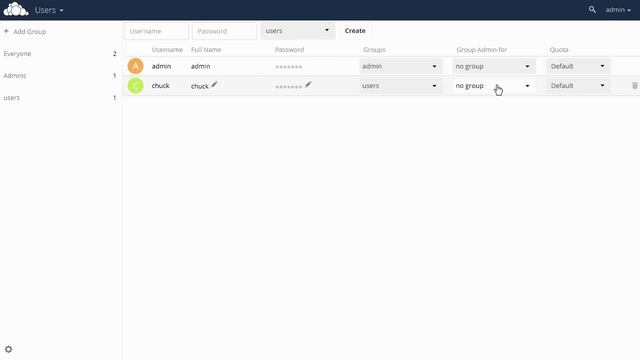This screenshot has width=640, height=360.
Task: Click chuck's masked password dots
Action: 289,87
